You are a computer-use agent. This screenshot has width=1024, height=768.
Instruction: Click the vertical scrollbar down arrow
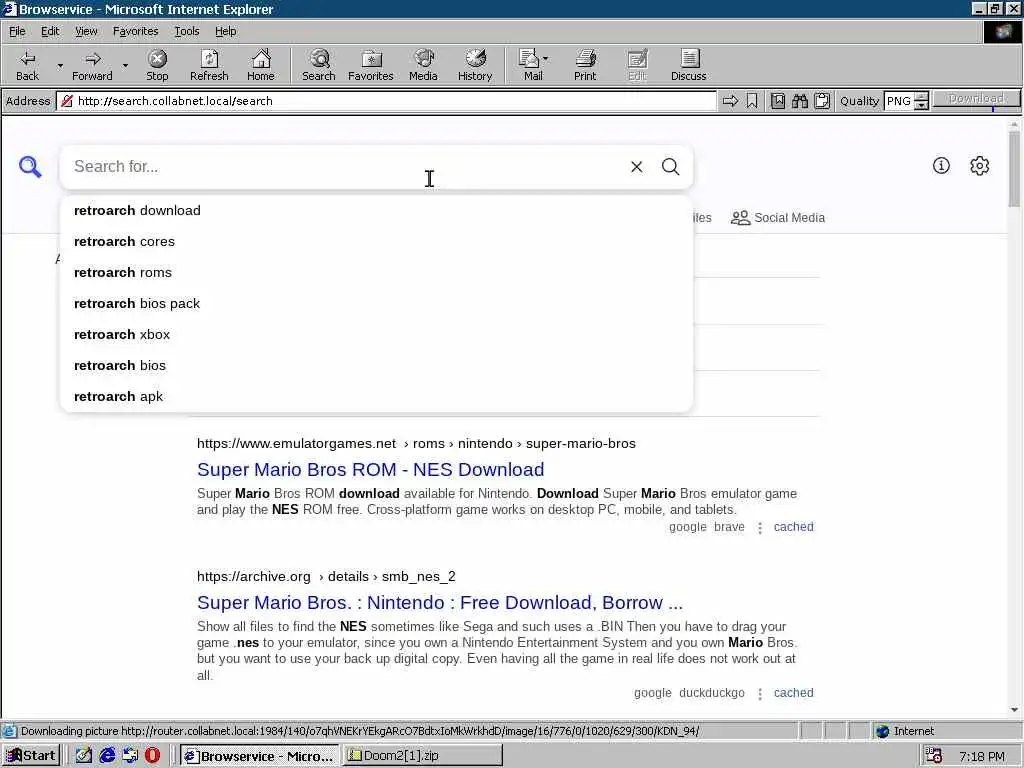click(x=1014, y=709)
